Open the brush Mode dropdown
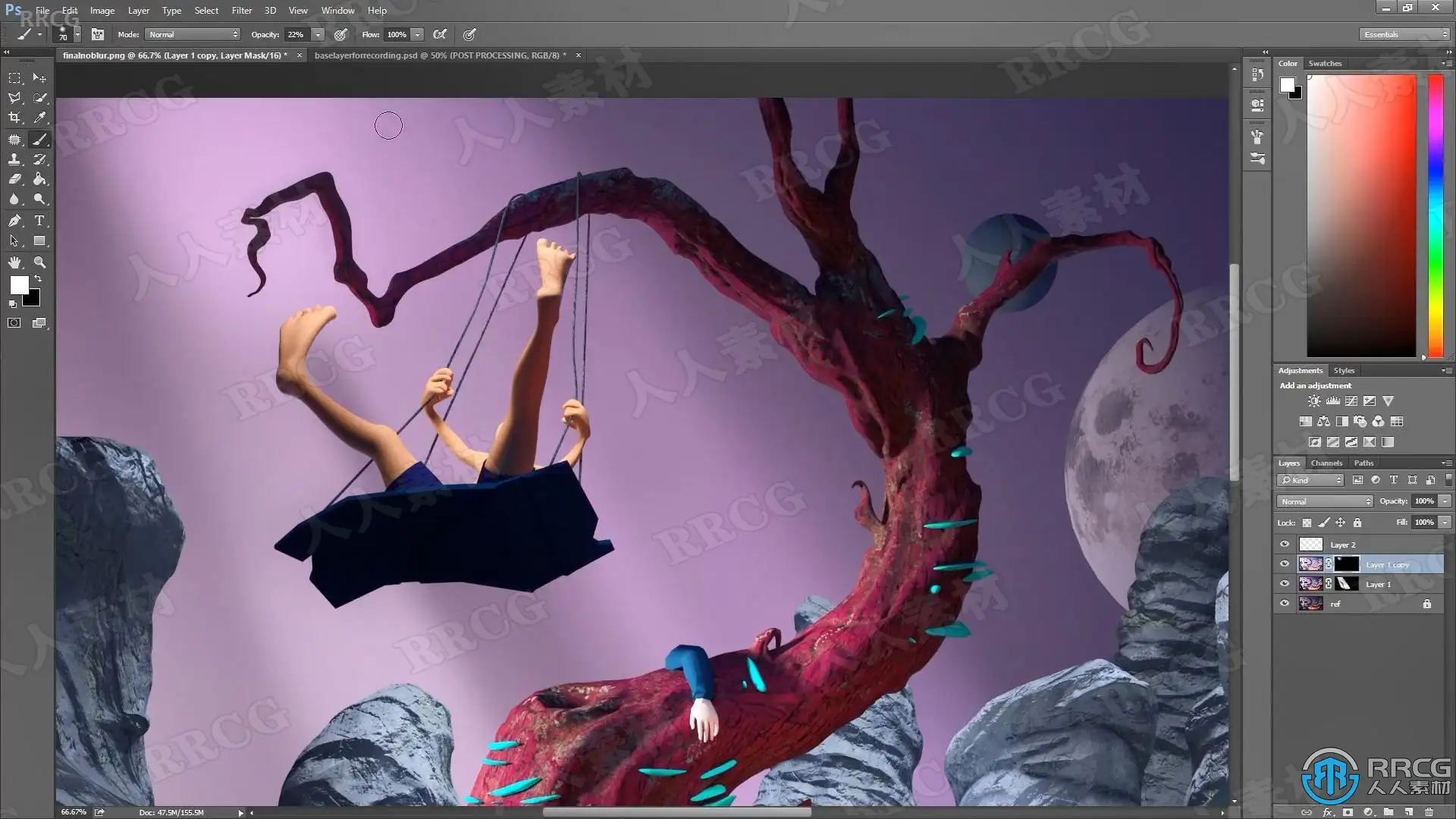 tap(193, 34)
